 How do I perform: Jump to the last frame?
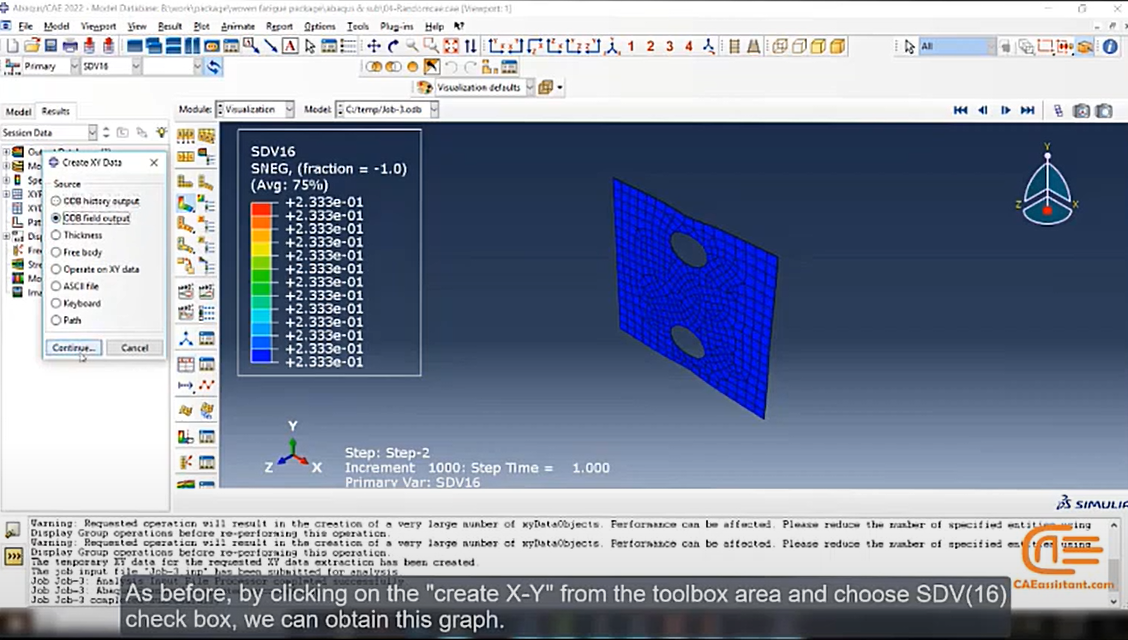pyautogui.click(x=1027, y=110)
